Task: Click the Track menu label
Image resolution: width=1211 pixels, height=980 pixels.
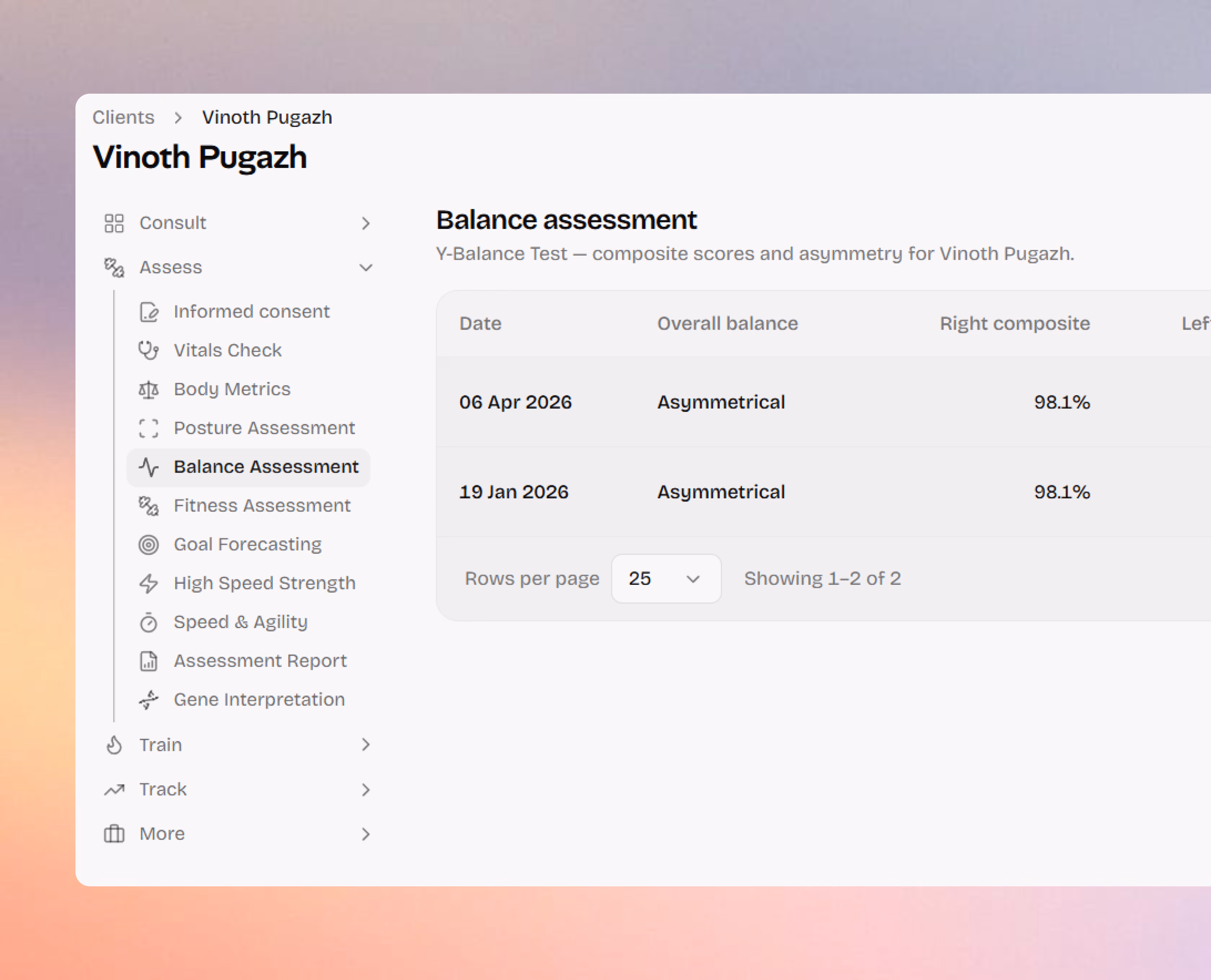Action: 163,790
